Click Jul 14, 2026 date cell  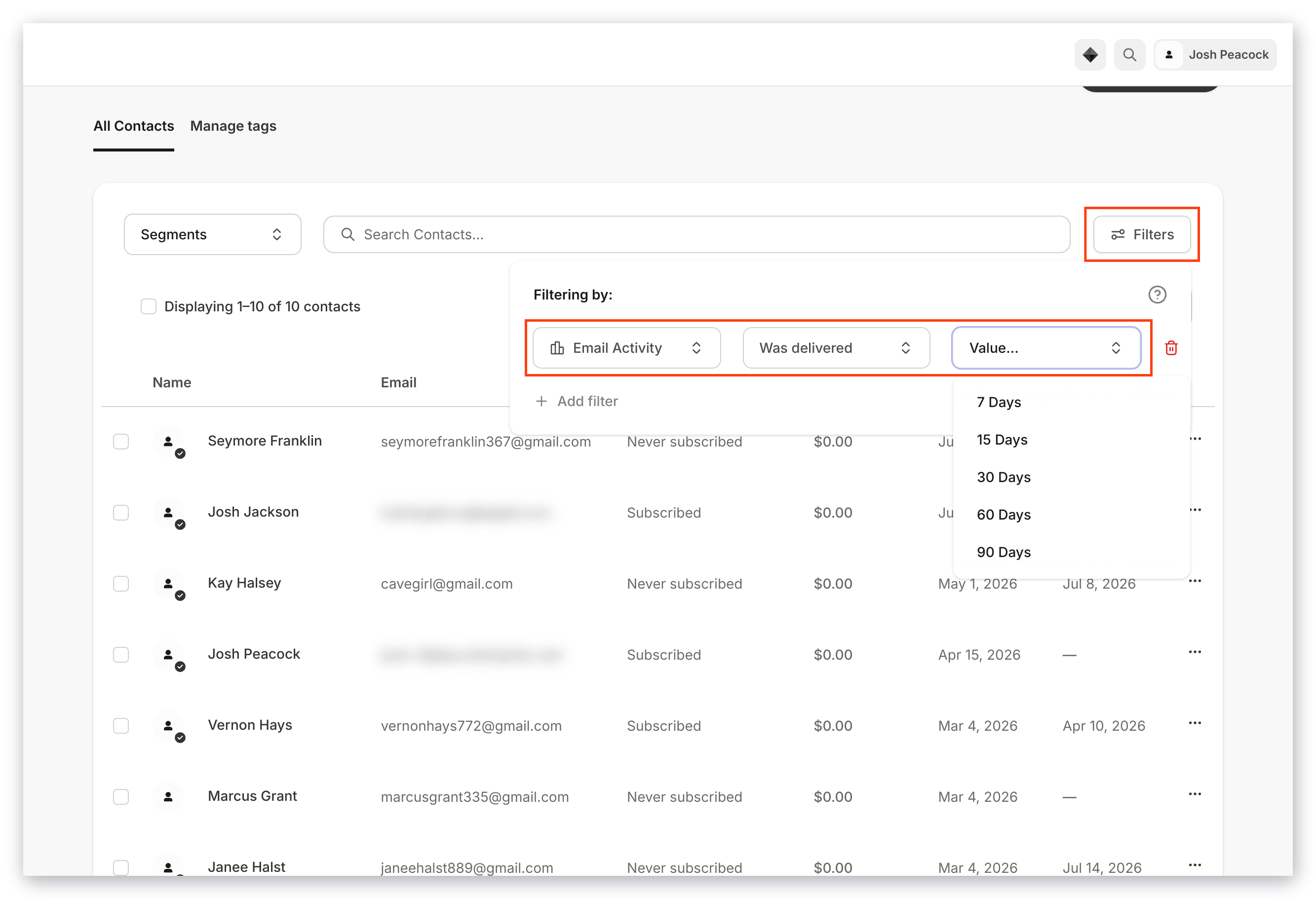(x=1102, y=868)
